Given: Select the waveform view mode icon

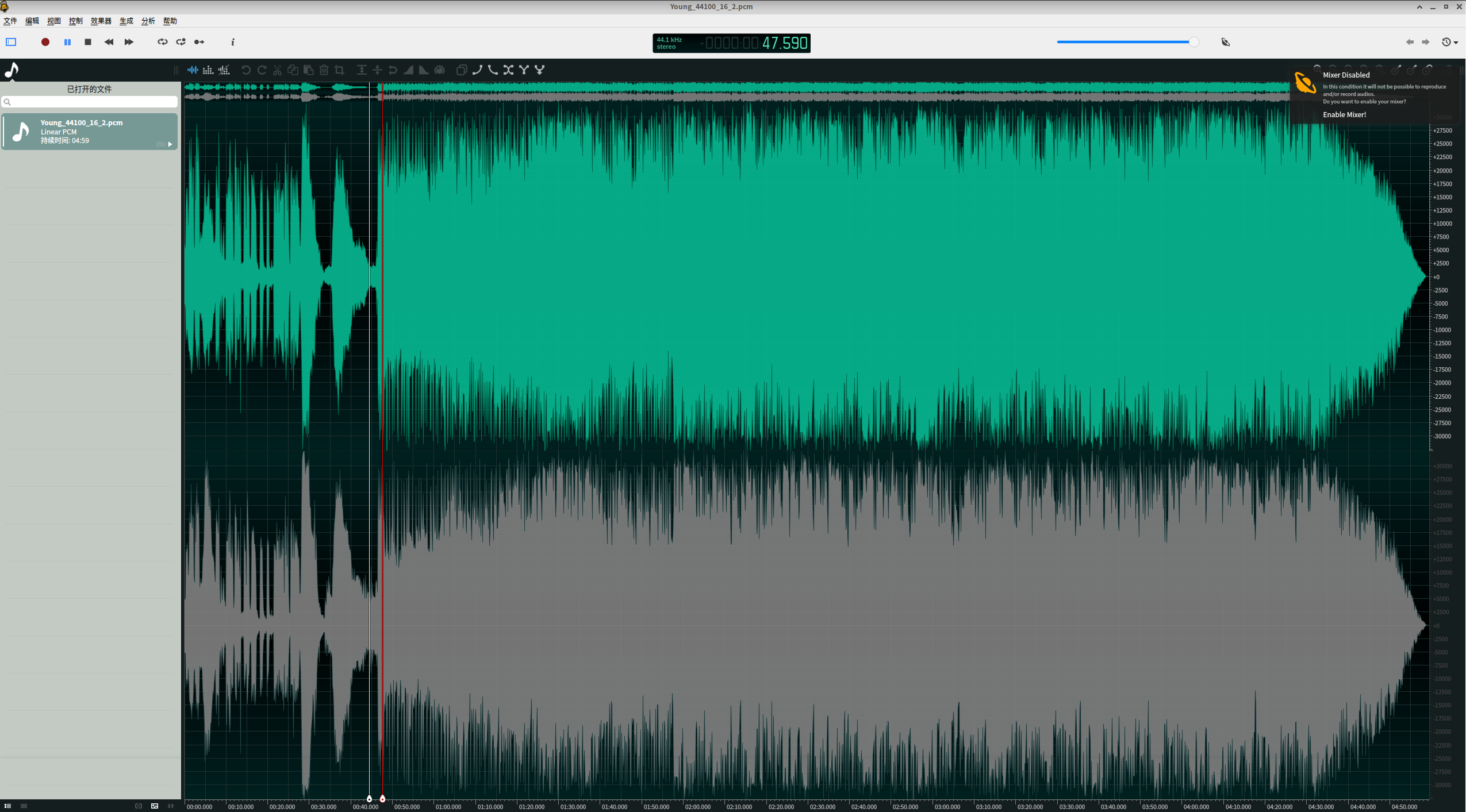Looking at the screenshot, I should click(193, 70).
